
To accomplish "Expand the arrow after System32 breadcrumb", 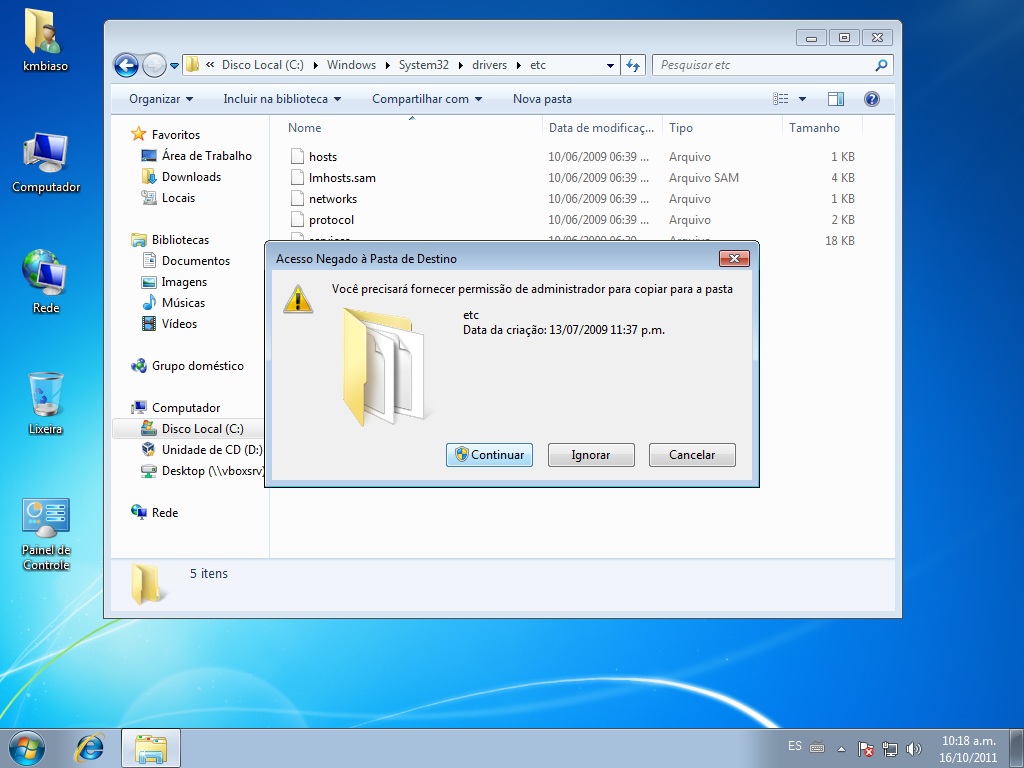I will (x=460, y=65).
